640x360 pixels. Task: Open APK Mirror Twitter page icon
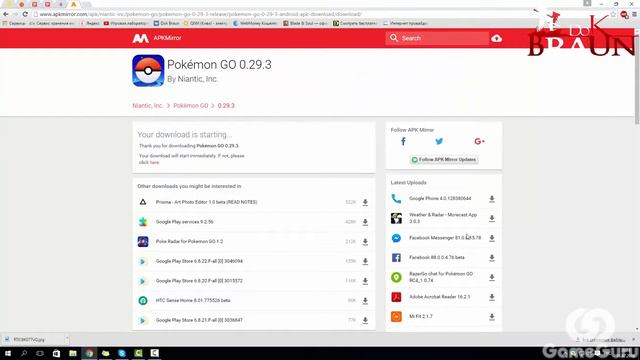pyautogui.click(x=439, y=141)
